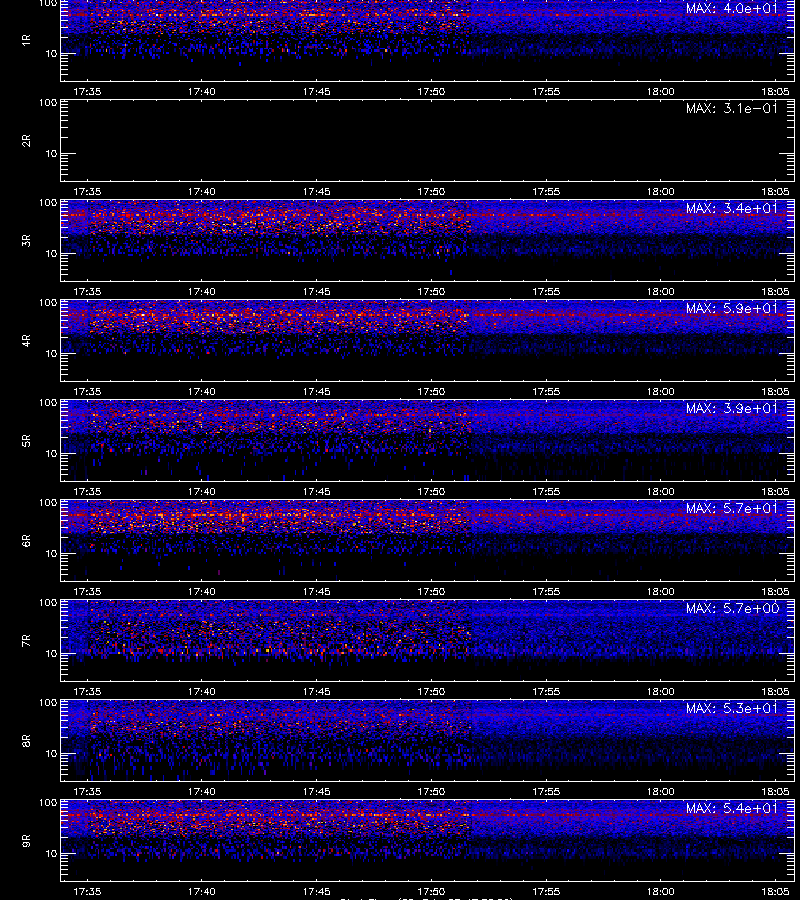Image resolution: width=800 pixels, height=900 pixels.
Task: Click 17:45 tick label under 3R panel
Action: tap(317, 292)
